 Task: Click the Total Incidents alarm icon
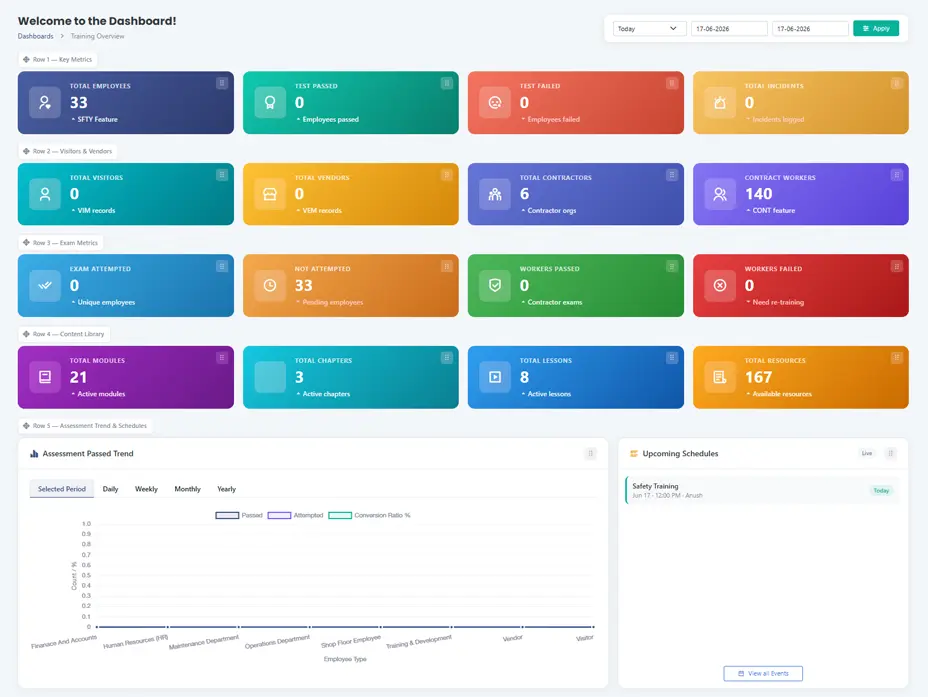(720, 102)
